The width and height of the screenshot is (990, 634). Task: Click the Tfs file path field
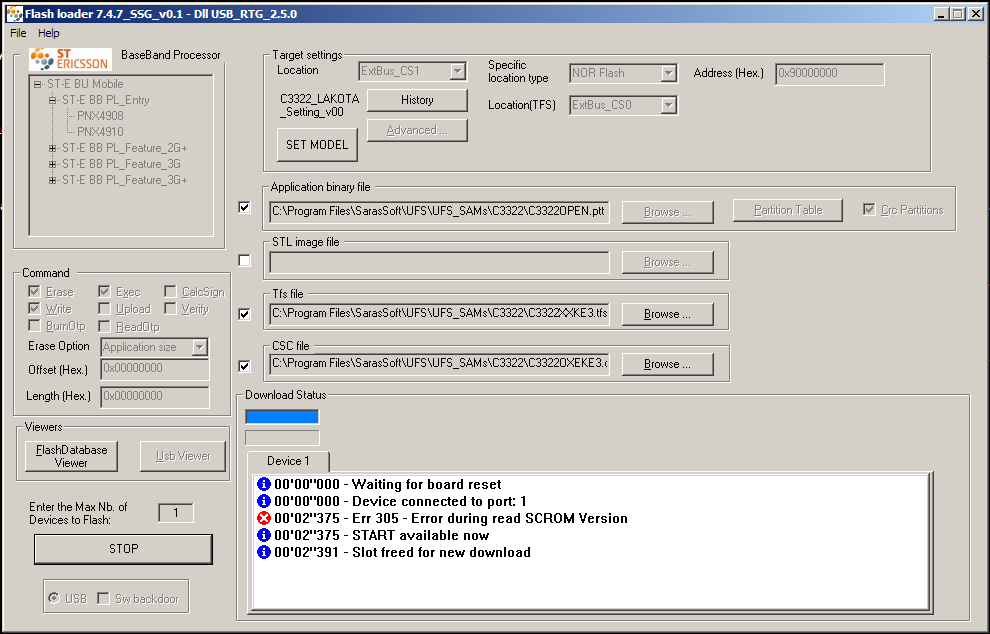click(x=439, y=313)
